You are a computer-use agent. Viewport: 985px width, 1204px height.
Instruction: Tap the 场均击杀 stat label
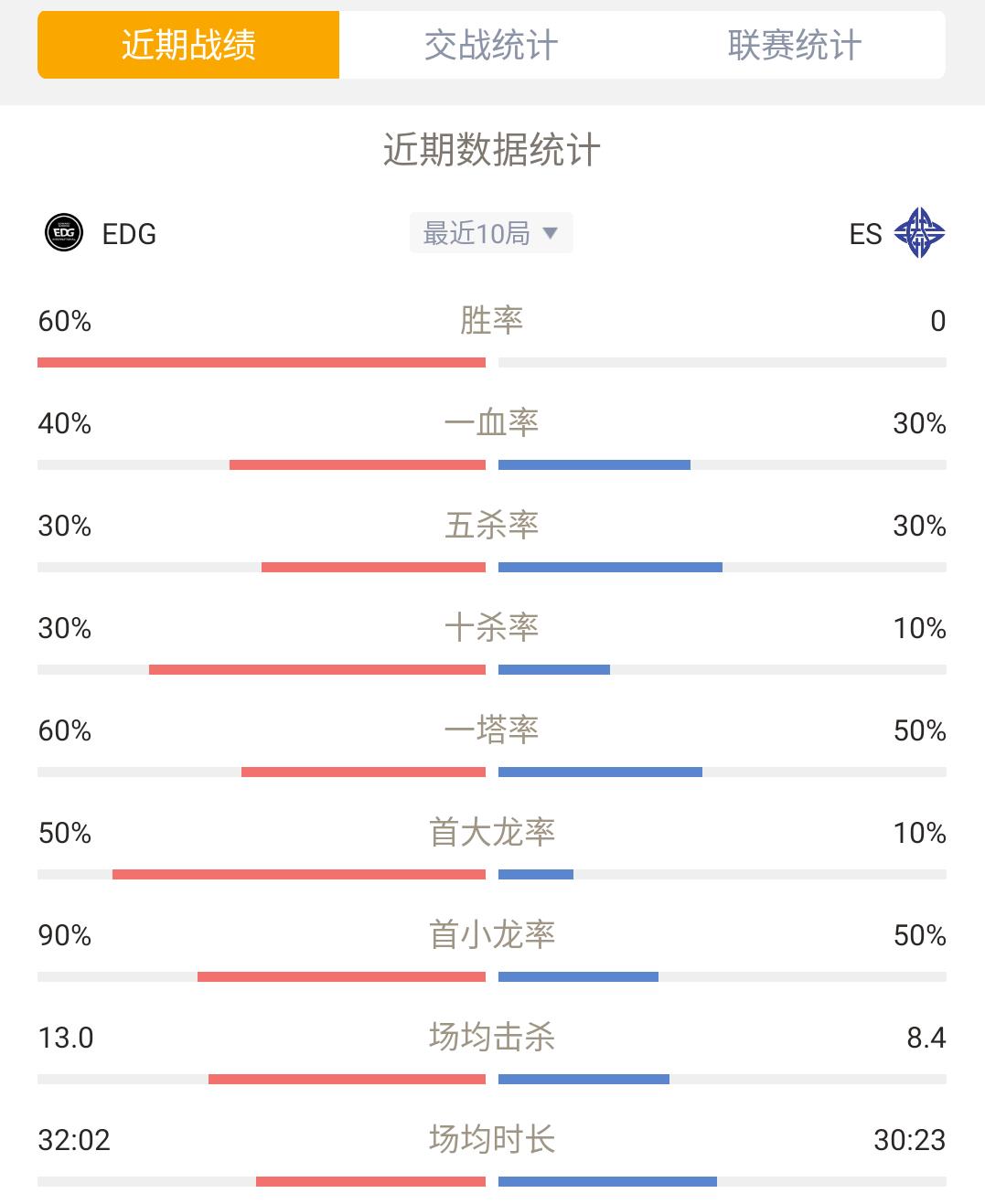click(x=491, y=1038)
